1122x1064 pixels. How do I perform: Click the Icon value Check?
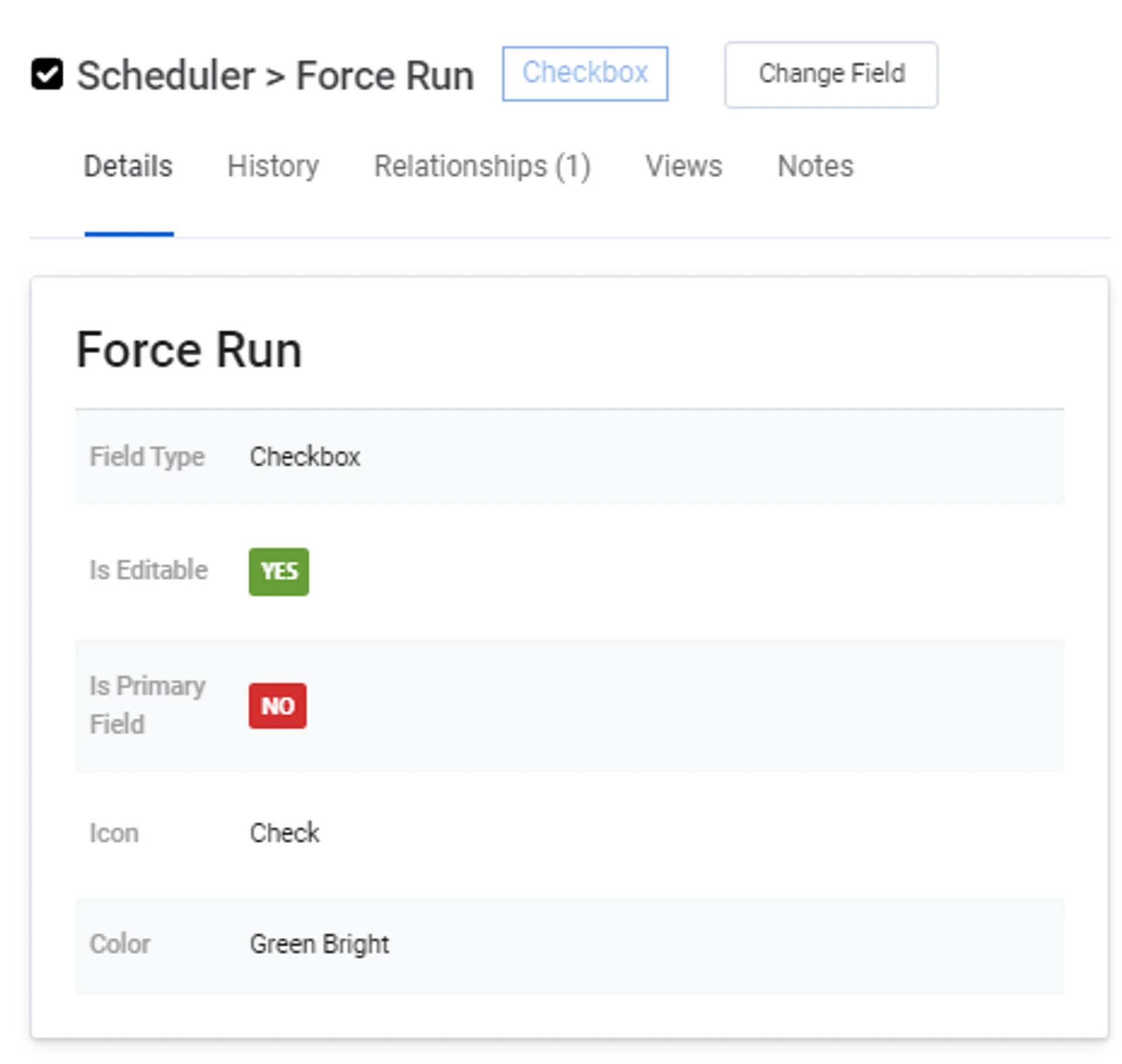[285, 833]
